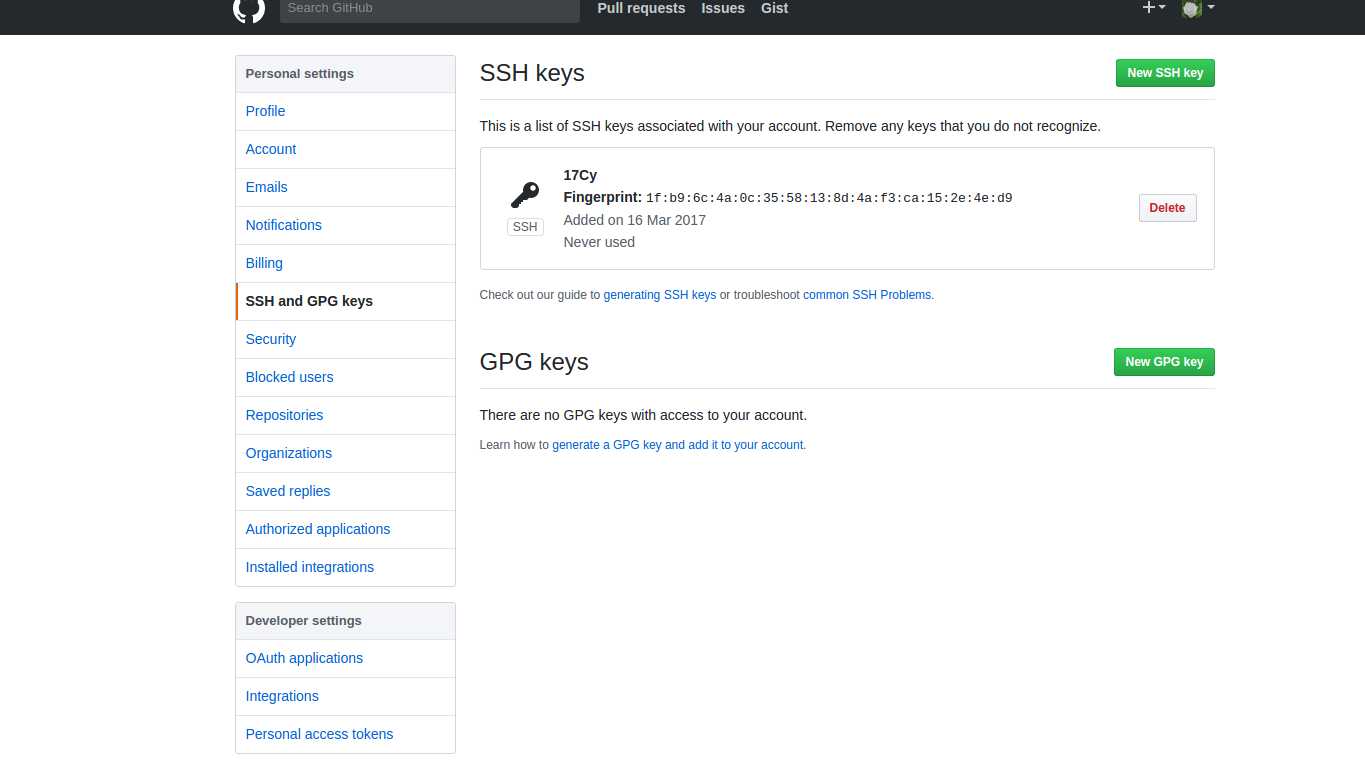Open Repositories settings

[345, 415]
